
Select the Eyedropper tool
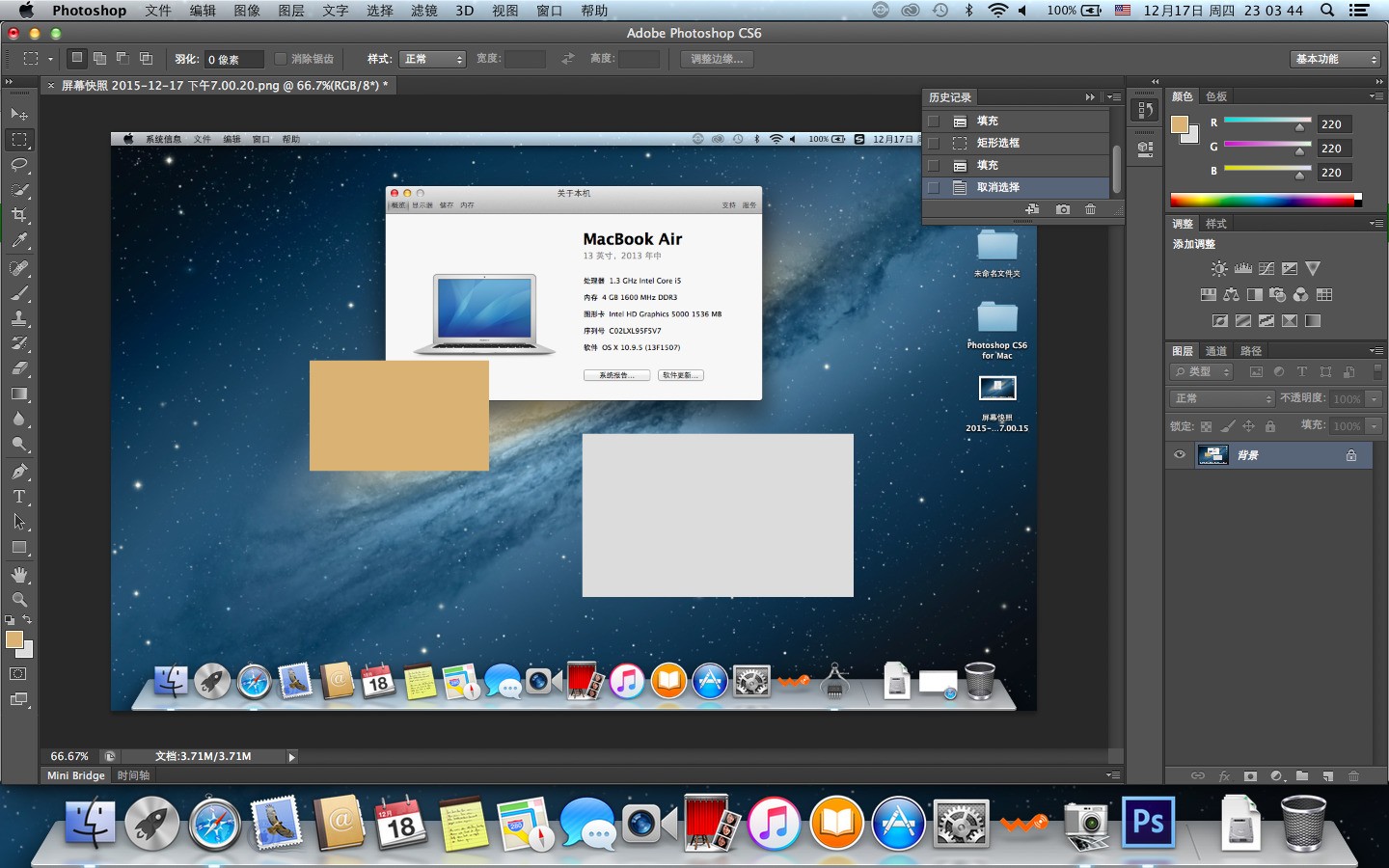coord(19,241)
